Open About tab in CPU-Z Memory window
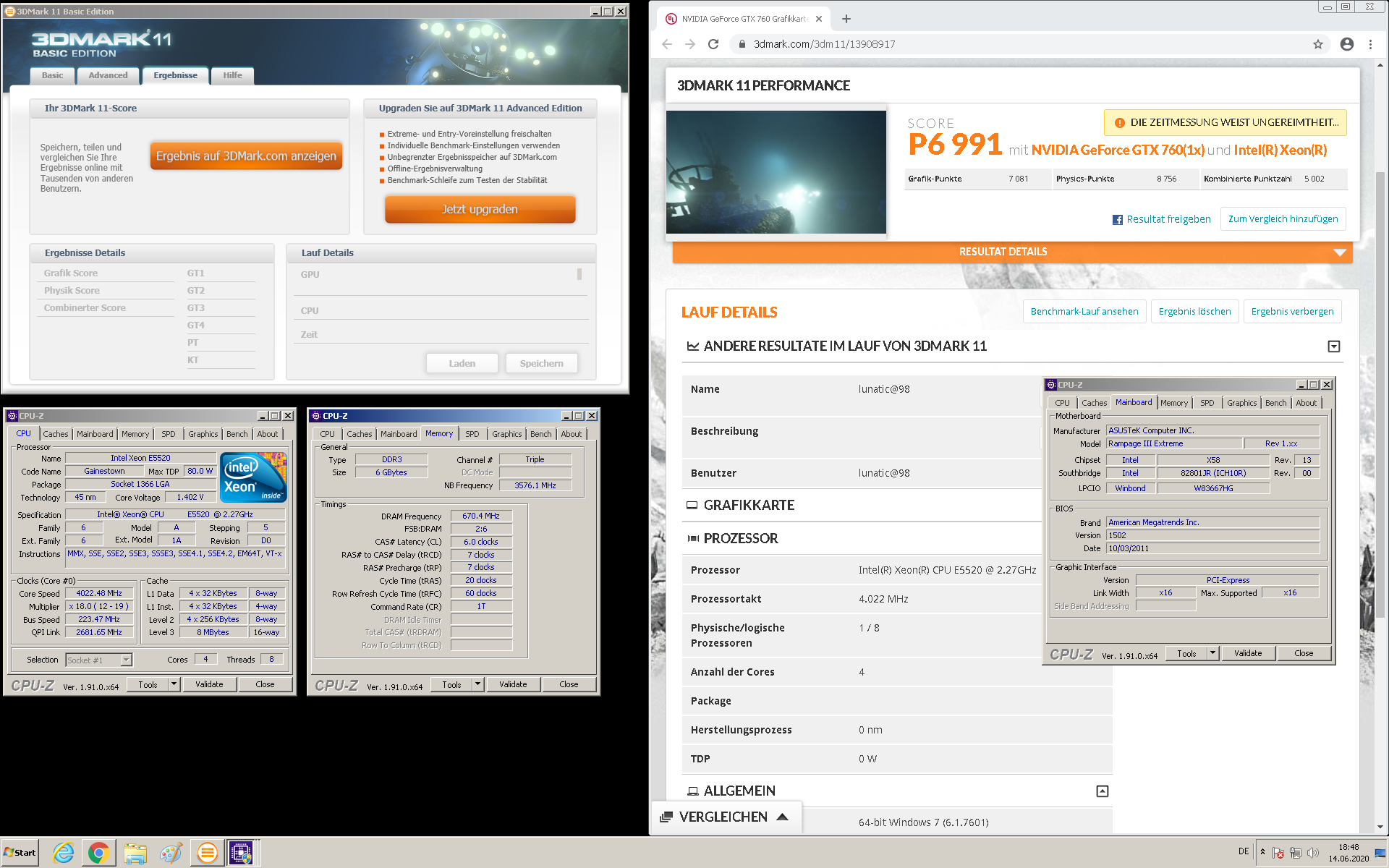Image resolution: width=1389 pixels, height=868 pixels. [571, 434]
